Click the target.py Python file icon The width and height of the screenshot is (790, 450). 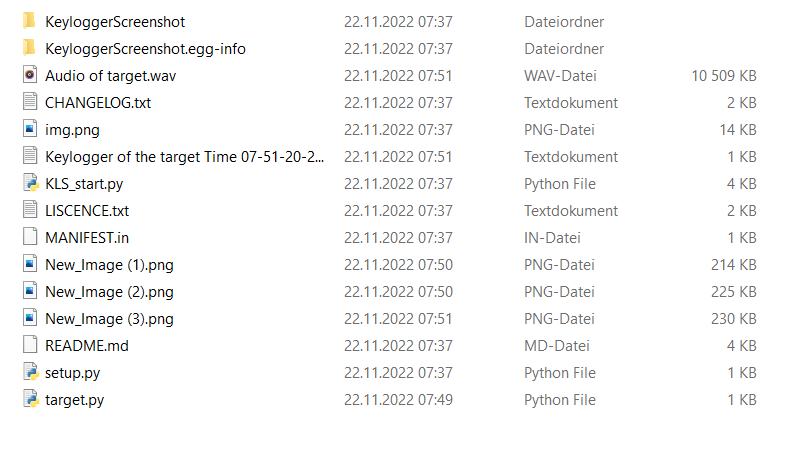click(x=30, y=399)
